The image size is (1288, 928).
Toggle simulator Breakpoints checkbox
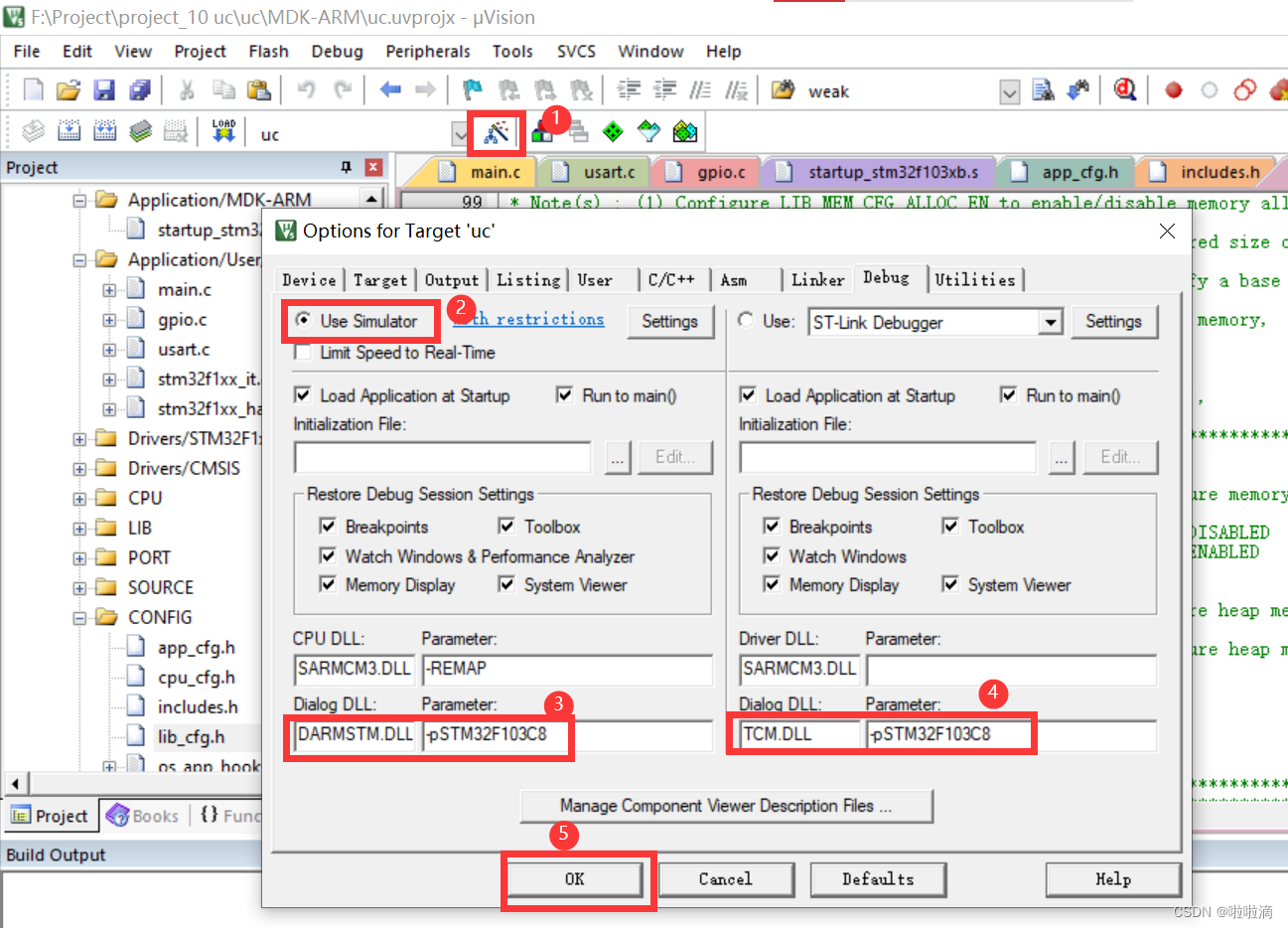[328, 527]
